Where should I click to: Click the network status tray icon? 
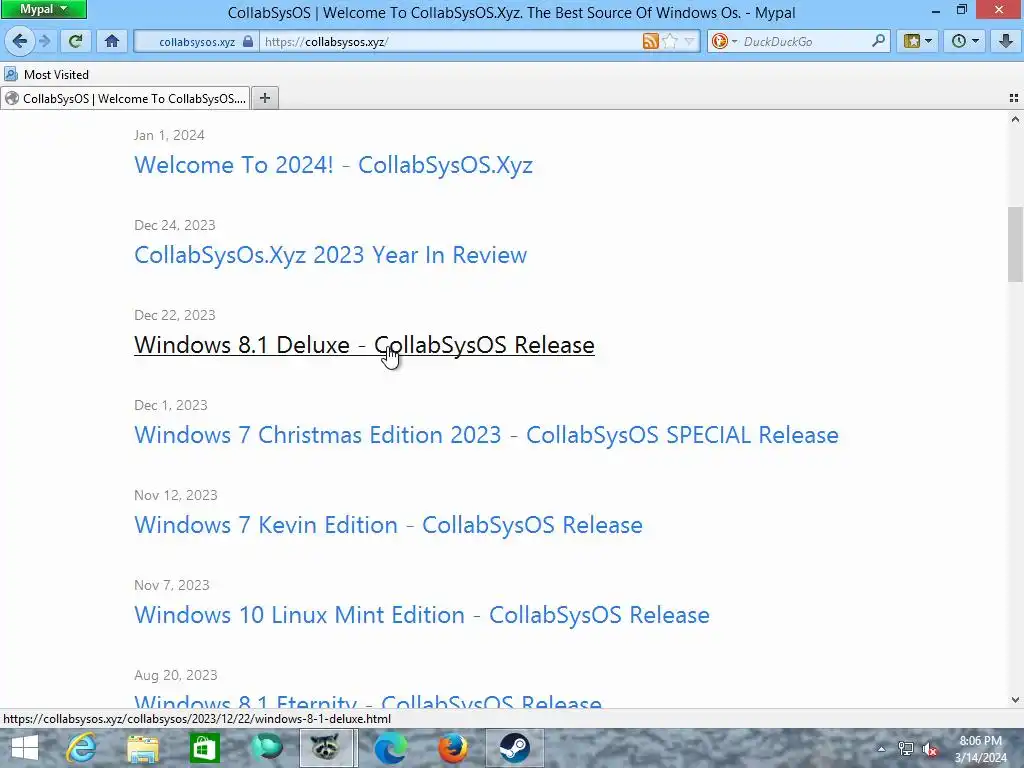(x=906, y=749)
